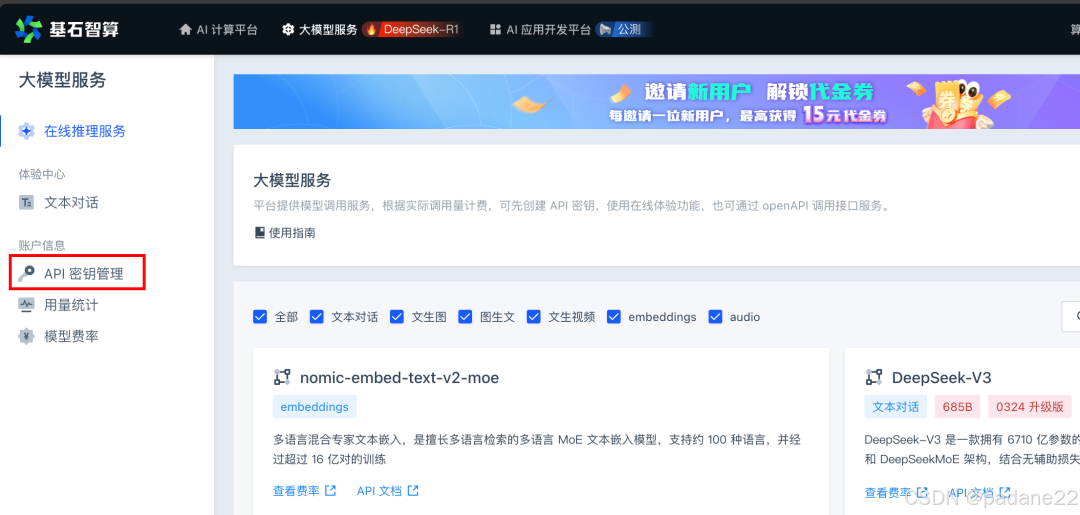Screen dimensions: 1080x515
Task: Toggle the embeddings filter checkbox
Action: click(614, 317)
